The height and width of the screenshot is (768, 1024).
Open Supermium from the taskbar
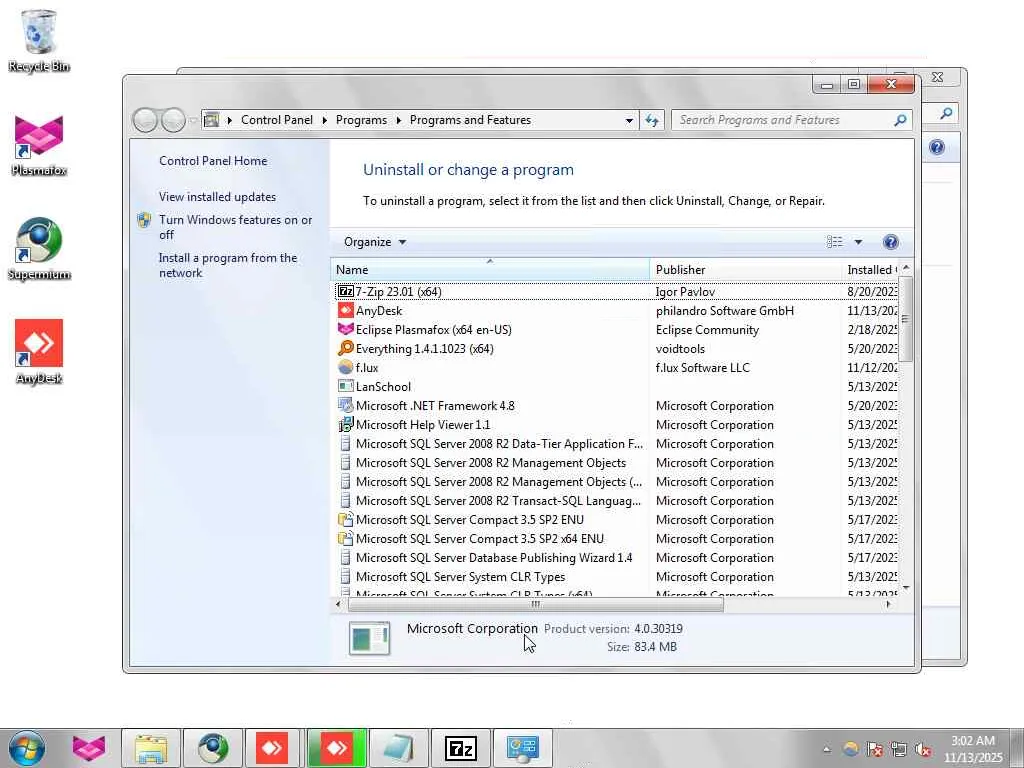coord(213,748)
